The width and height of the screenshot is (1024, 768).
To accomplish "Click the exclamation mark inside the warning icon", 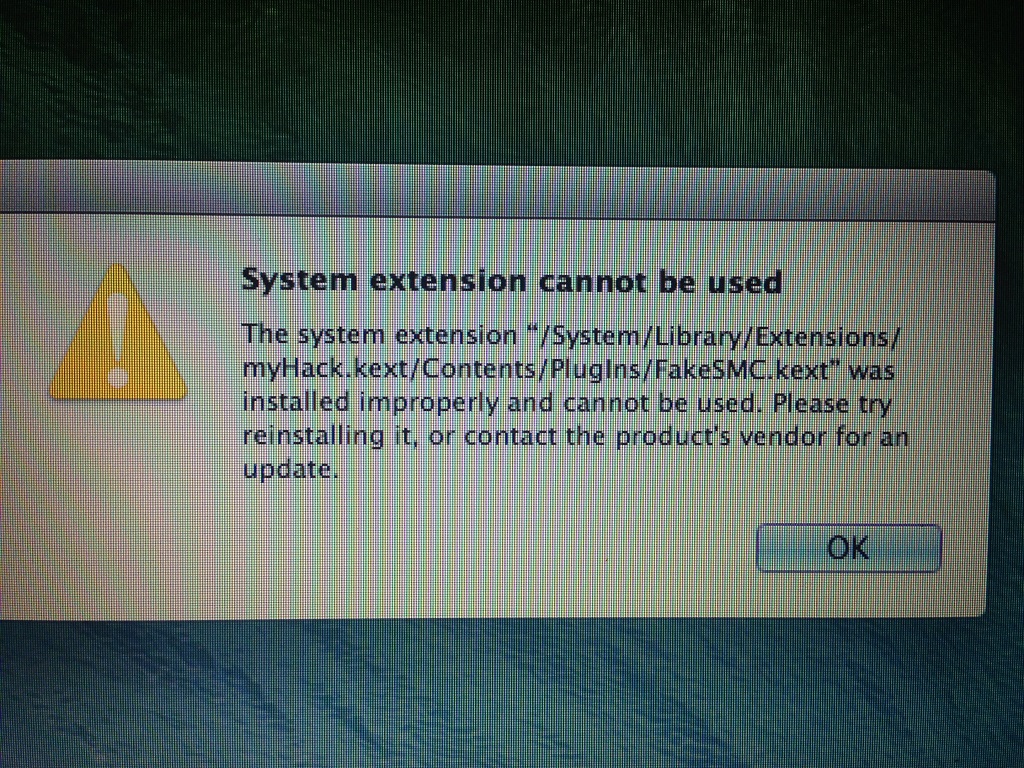I will [x=119, y=339].
